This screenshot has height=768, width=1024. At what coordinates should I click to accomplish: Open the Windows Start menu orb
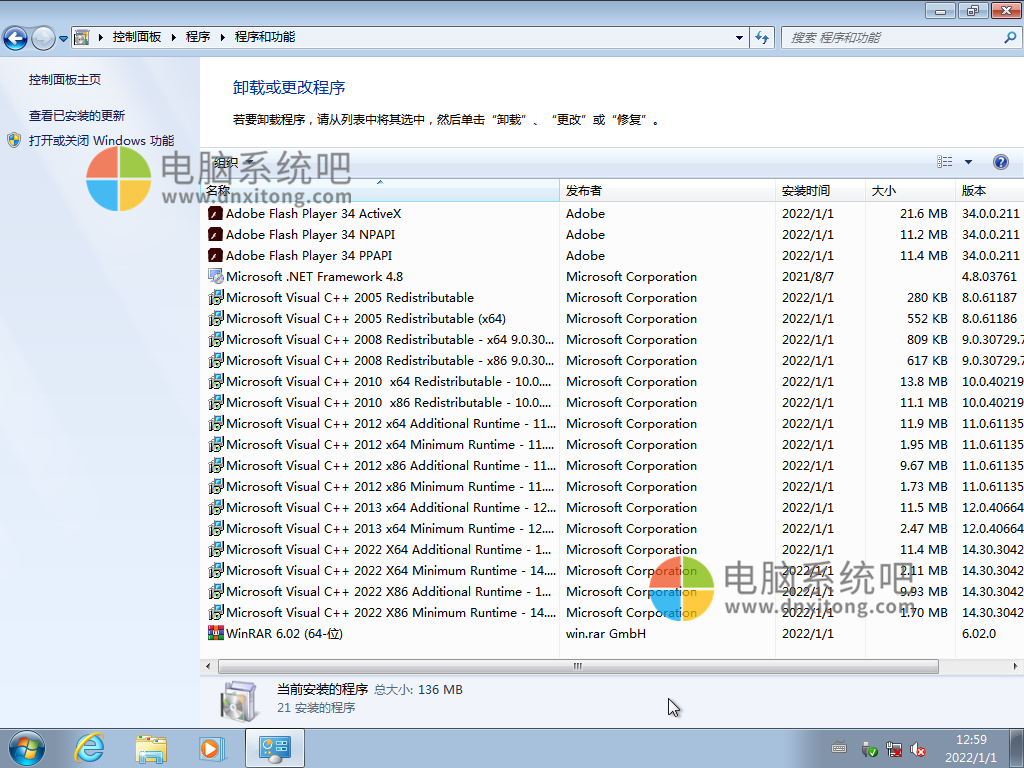[x=27, y=747]
